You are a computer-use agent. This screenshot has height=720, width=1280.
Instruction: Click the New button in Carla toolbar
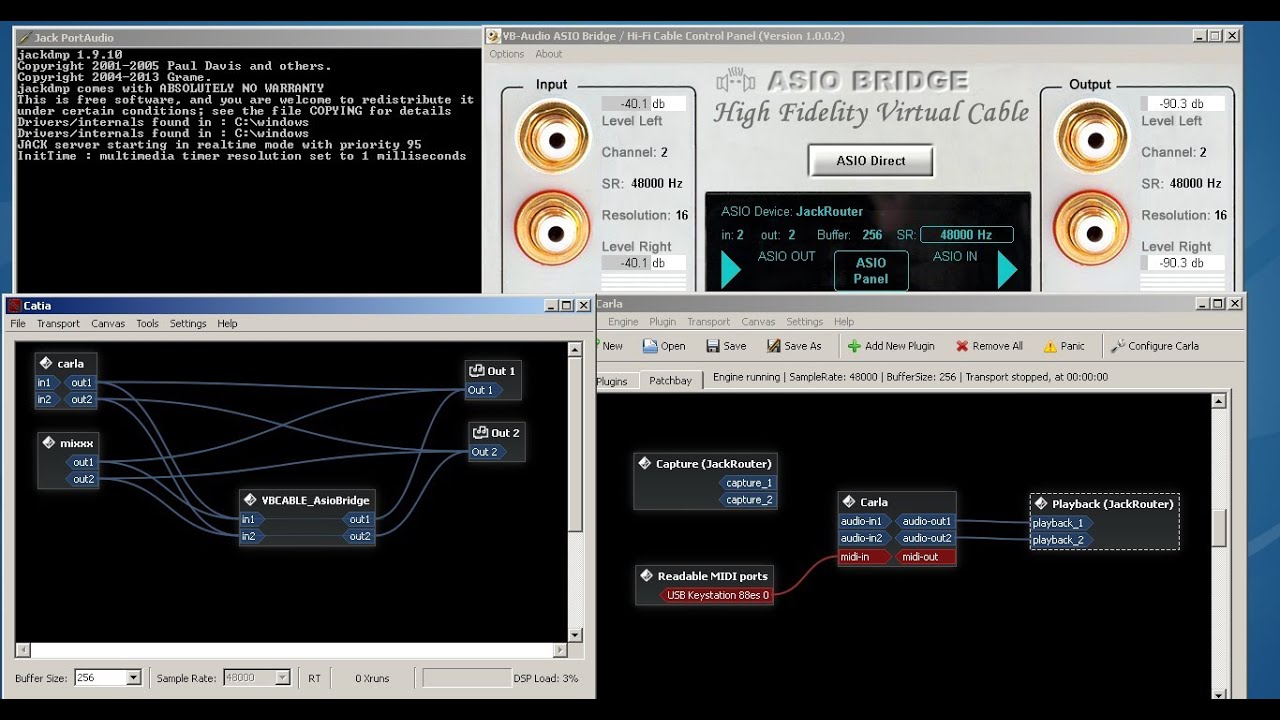tap(611, 346)
